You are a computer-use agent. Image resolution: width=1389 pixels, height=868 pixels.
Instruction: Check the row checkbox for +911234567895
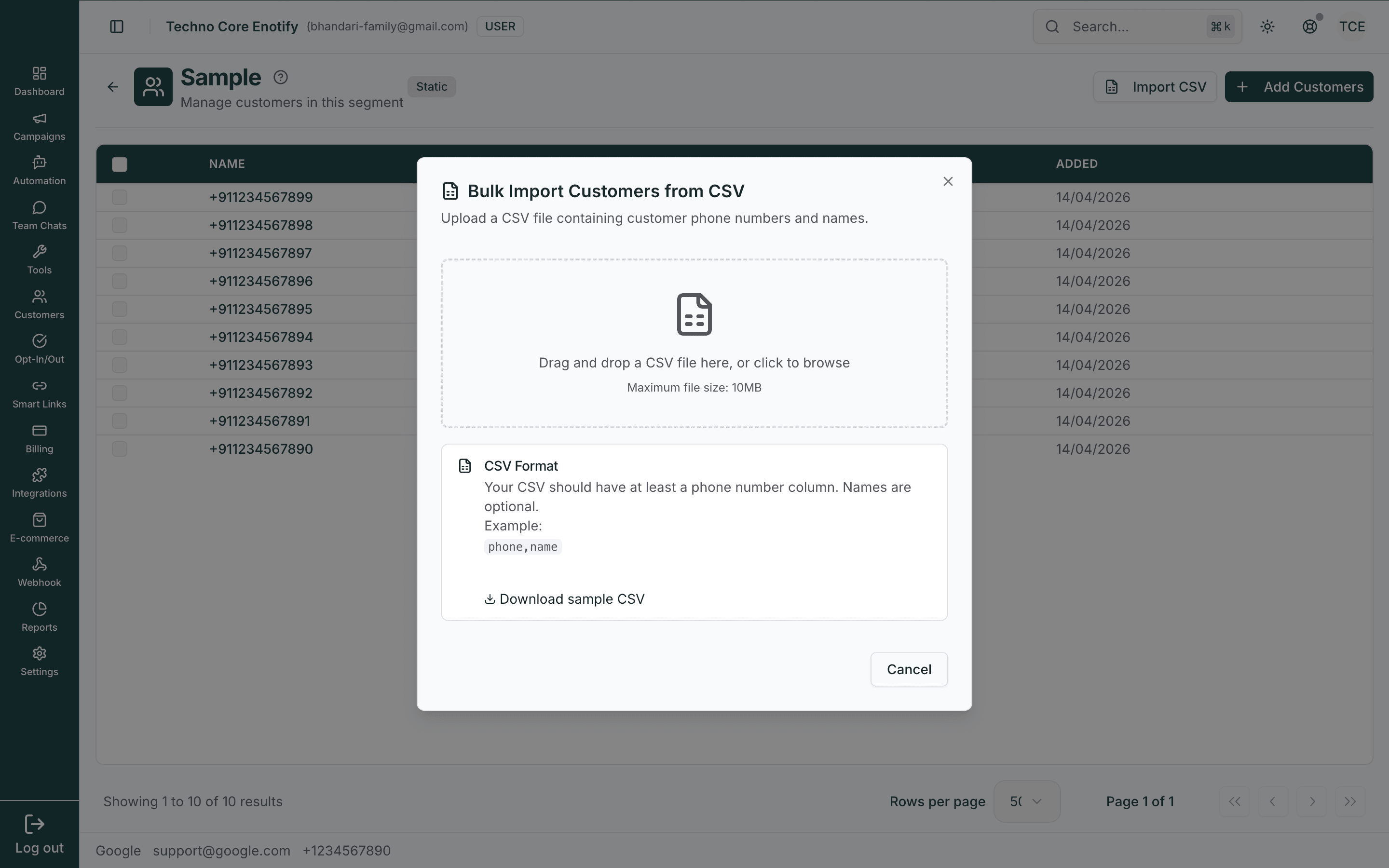click(120, 309)
